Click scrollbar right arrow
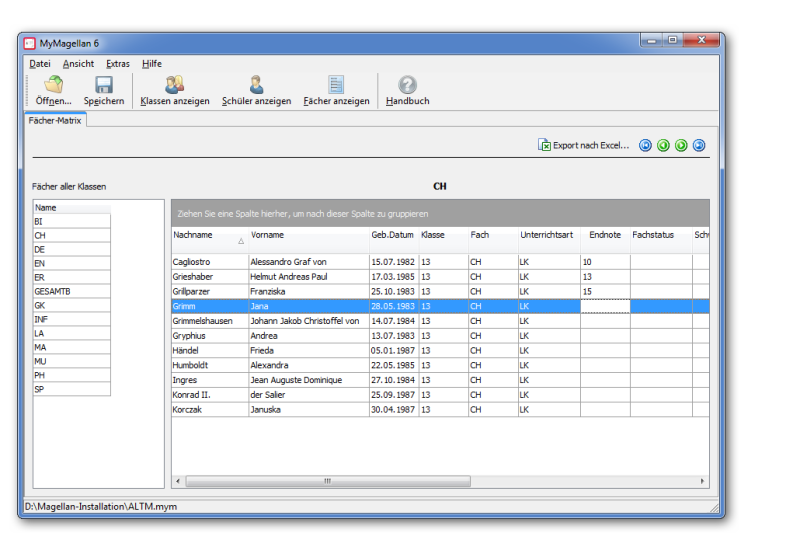This screenshot has height=547, width=800. 703,481
